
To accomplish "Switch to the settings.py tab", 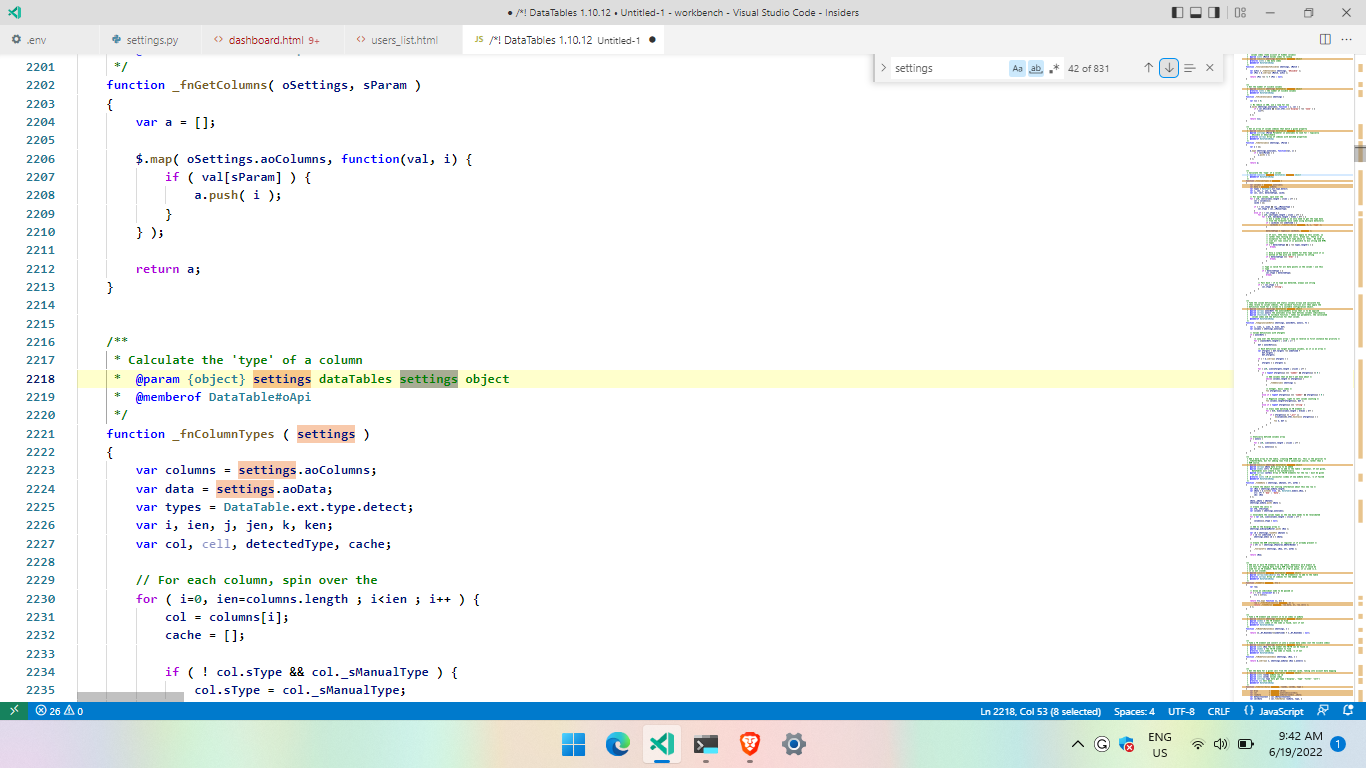I will pos(150,40).
